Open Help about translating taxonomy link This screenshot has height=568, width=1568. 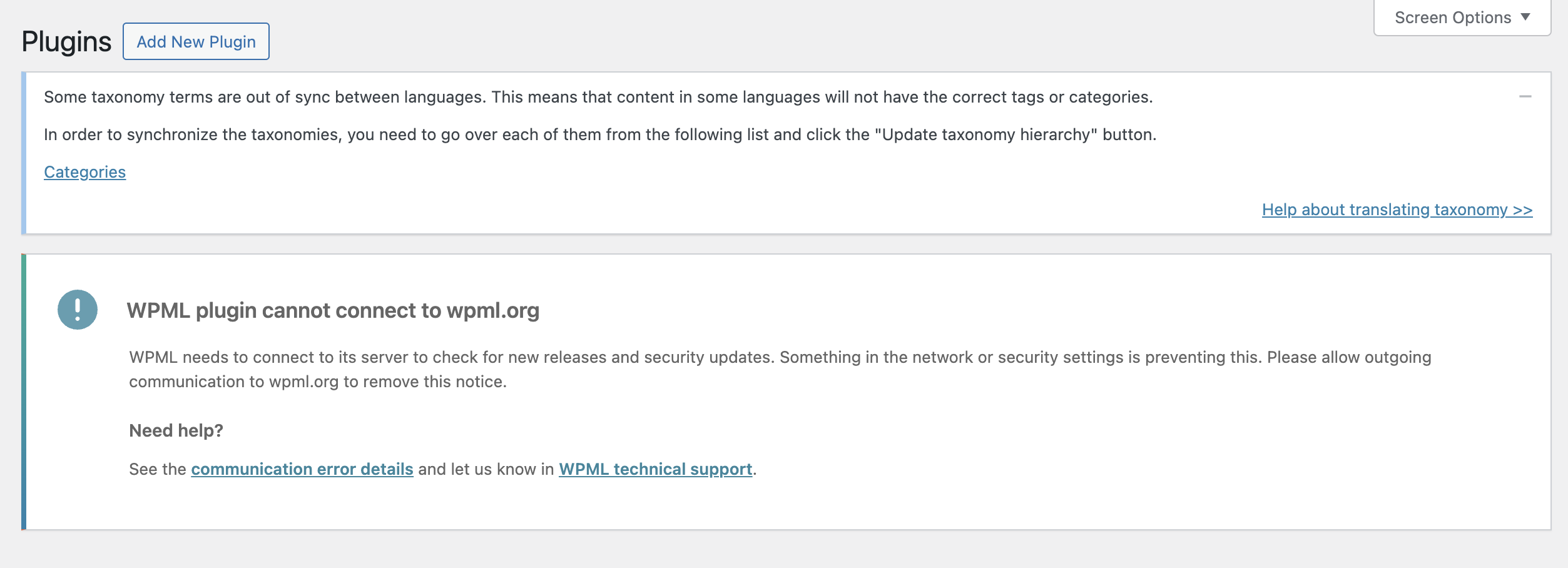coord(1397,210)
